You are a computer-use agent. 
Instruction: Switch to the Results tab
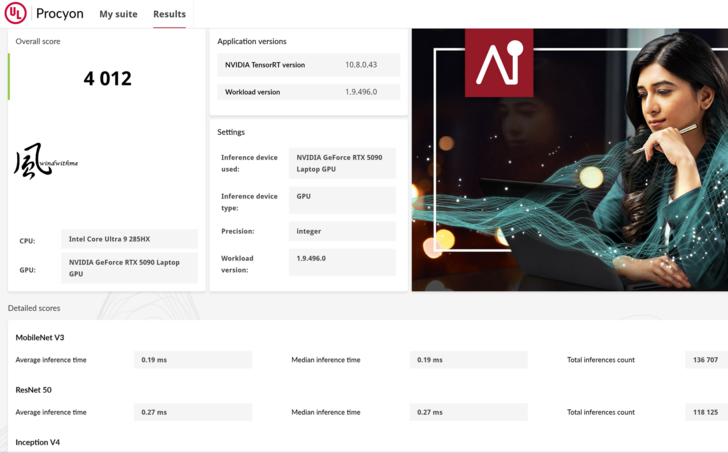coord(169,14)
